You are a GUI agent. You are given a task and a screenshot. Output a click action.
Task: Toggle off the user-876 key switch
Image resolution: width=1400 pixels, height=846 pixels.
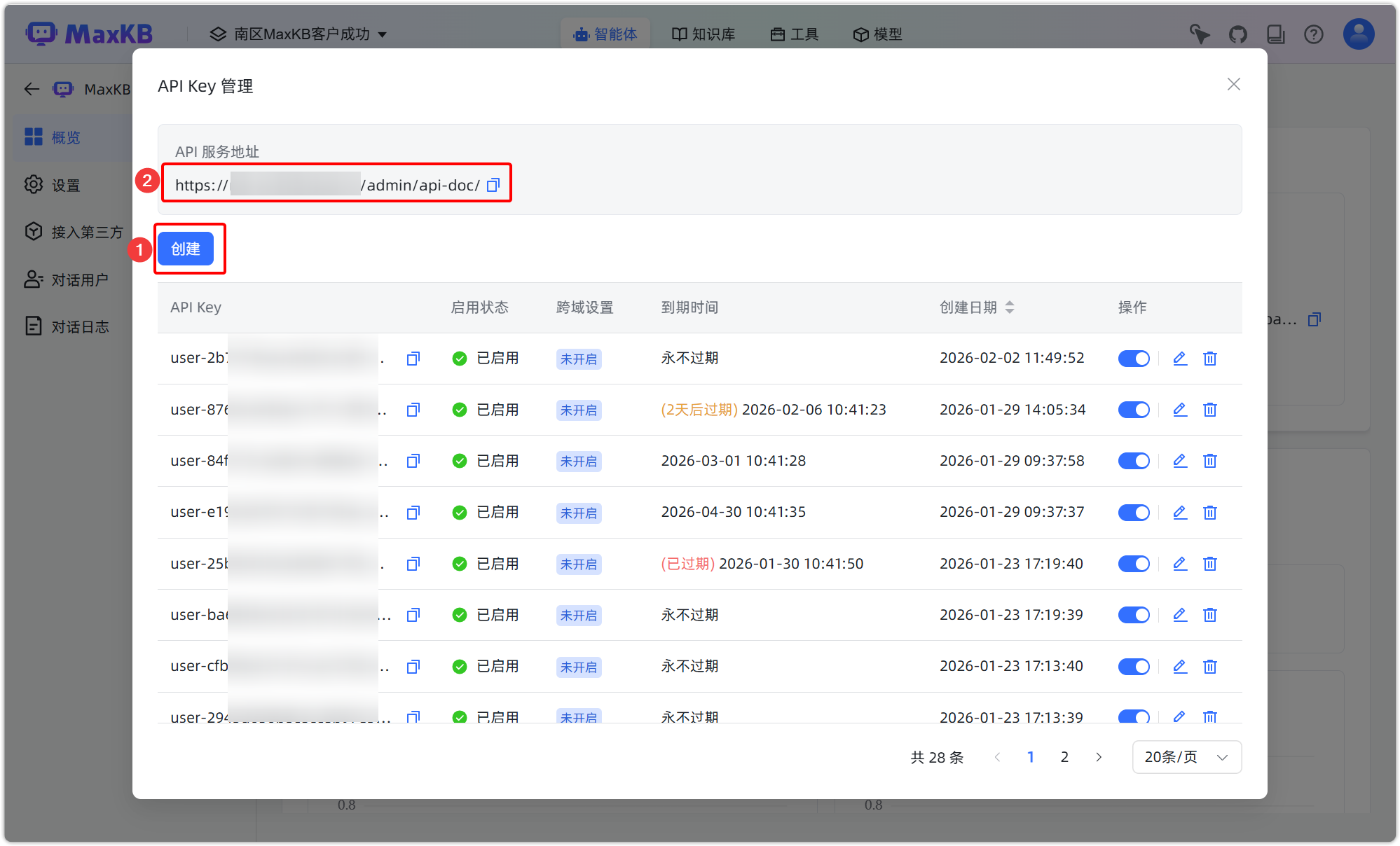click(x=1134, y=410)
